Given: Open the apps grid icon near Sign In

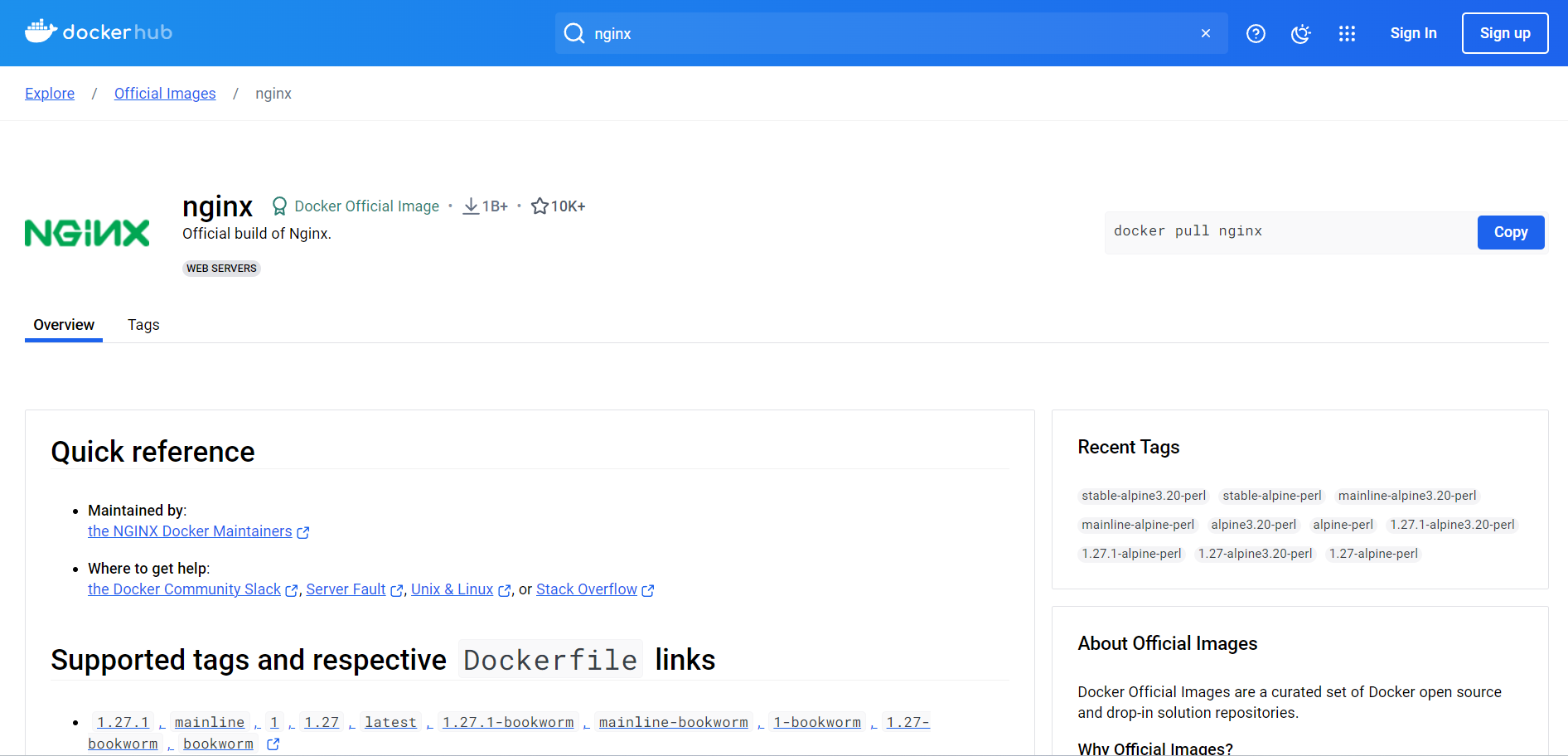Looking at the screenshot, I should 1347,33.
